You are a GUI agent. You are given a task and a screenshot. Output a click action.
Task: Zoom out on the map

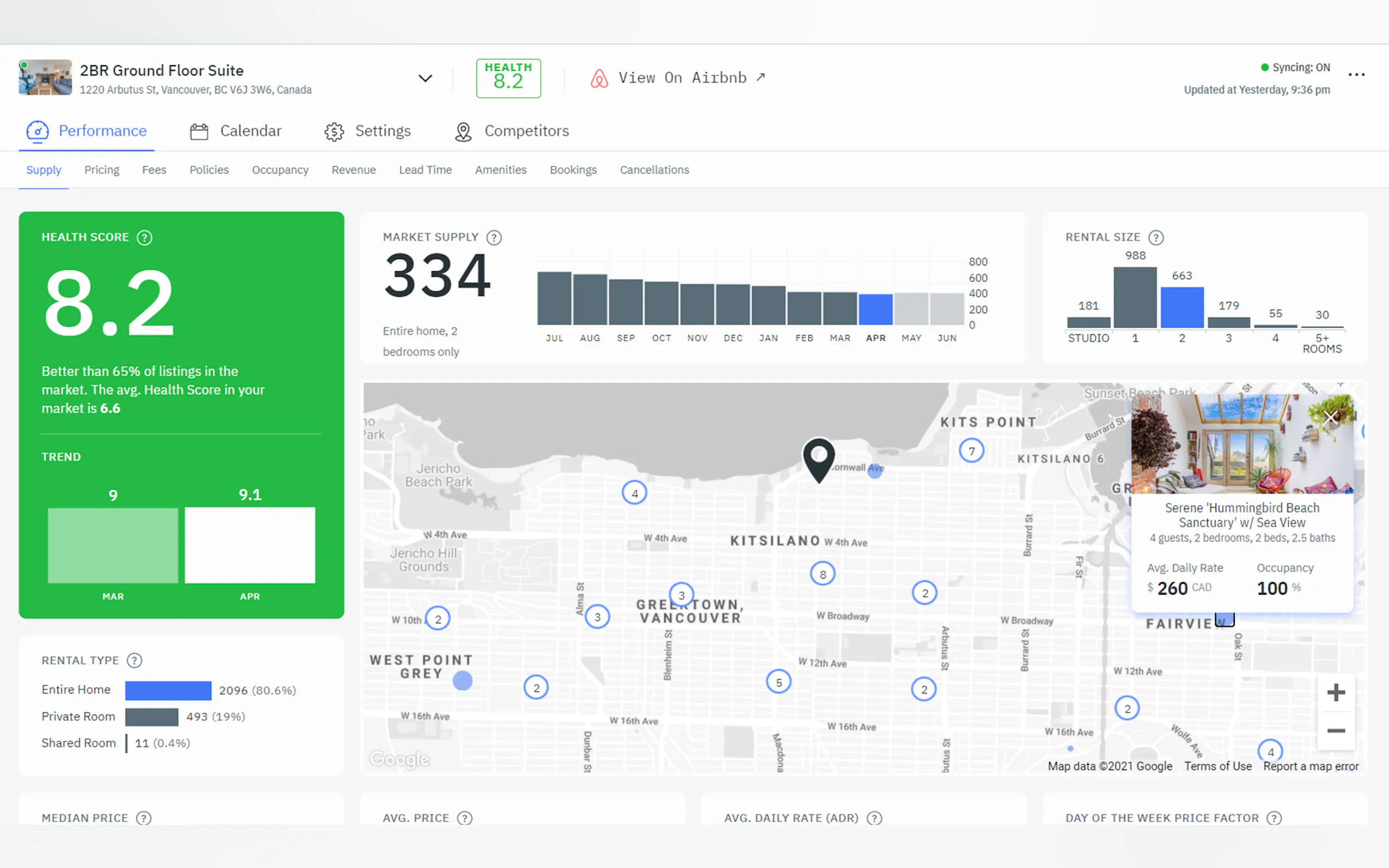[x=1335, y=730]
